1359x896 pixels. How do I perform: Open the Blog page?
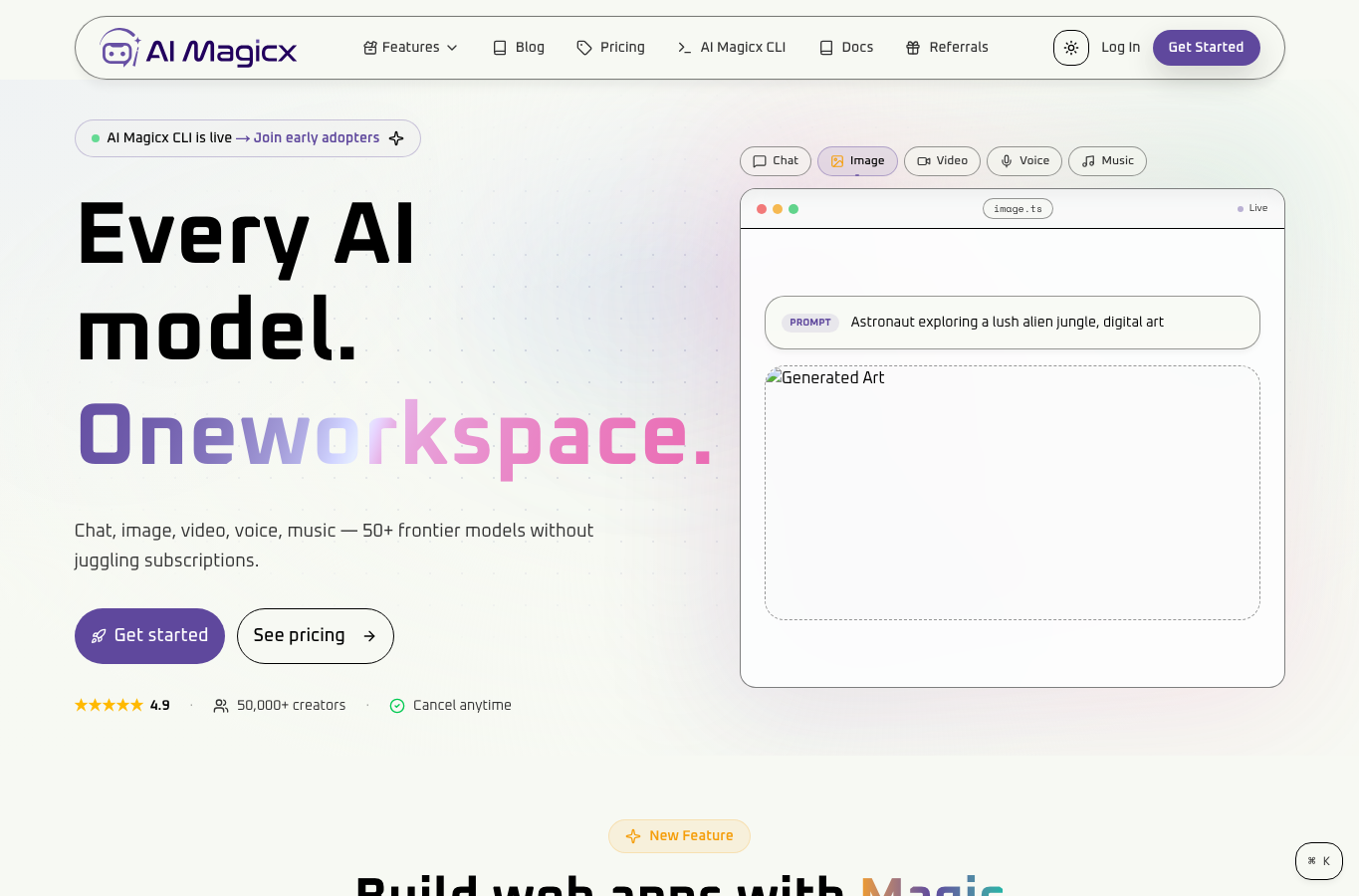519,48
